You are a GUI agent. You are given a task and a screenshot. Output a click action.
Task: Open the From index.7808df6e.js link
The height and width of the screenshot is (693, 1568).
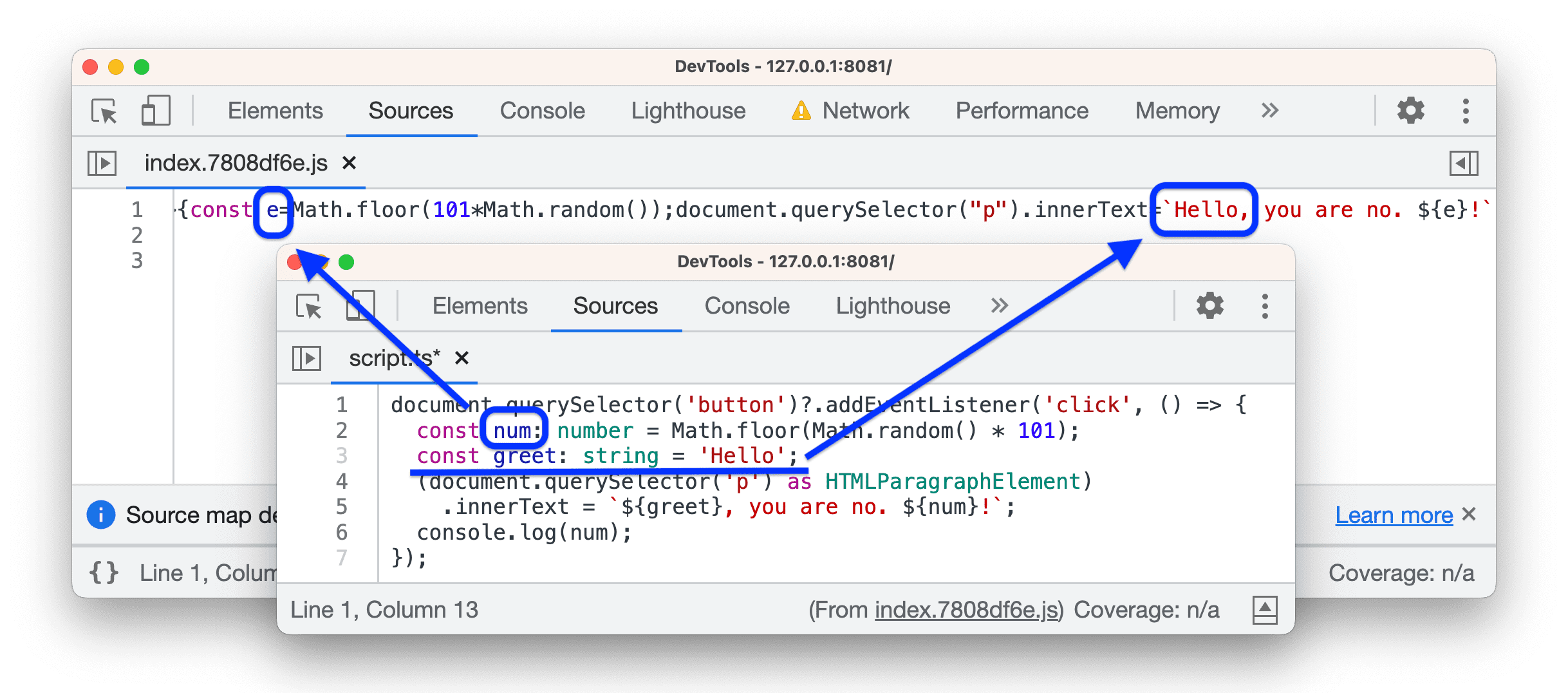966,609
